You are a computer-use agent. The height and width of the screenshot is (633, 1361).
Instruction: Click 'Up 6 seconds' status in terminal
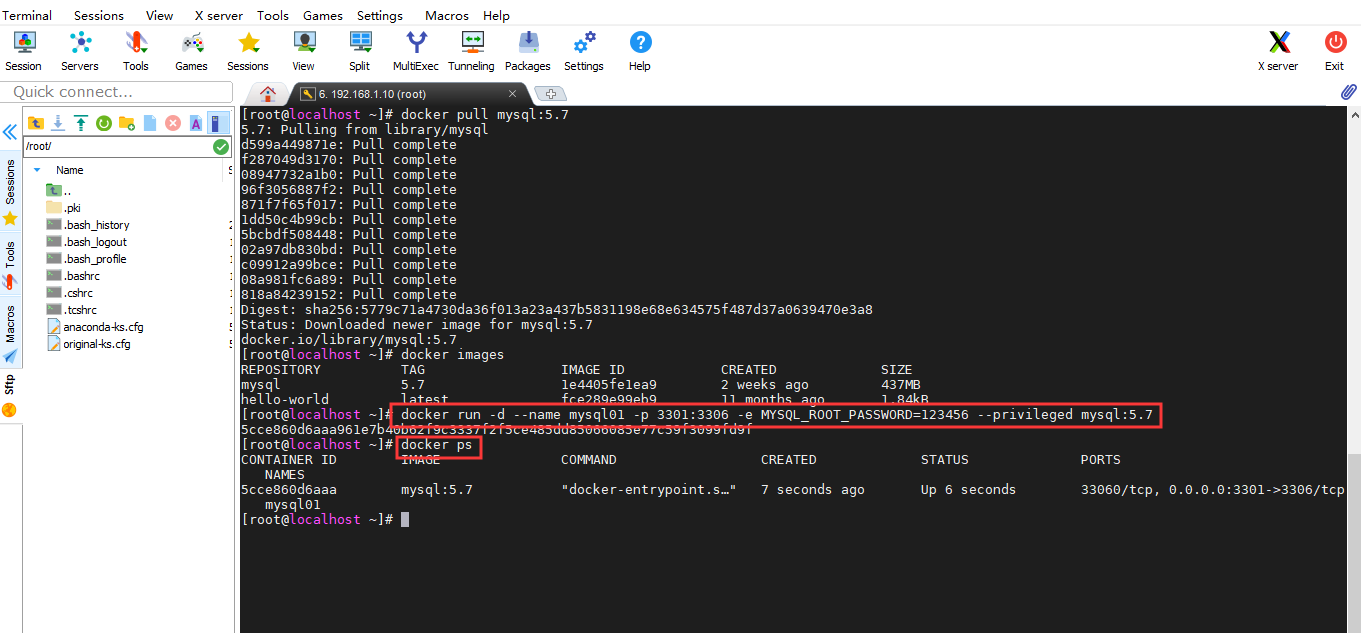coord(968,490)
